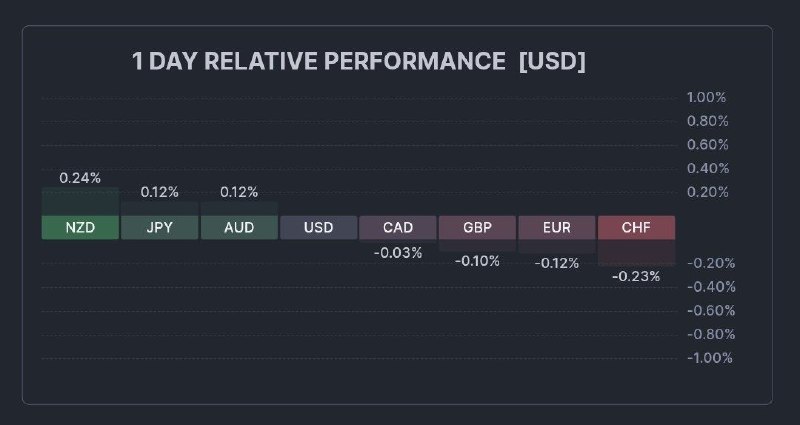Image resolution: width=800 pixels, height=425 pixels.
Task: Select the GBP currency tile
Action: [x=477, y=228]
